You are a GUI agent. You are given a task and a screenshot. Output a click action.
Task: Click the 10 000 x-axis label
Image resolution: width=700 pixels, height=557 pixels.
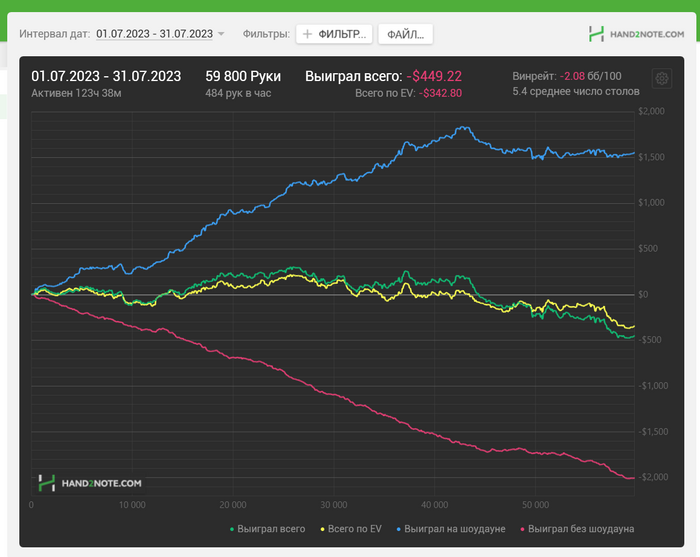click(132, 505)
